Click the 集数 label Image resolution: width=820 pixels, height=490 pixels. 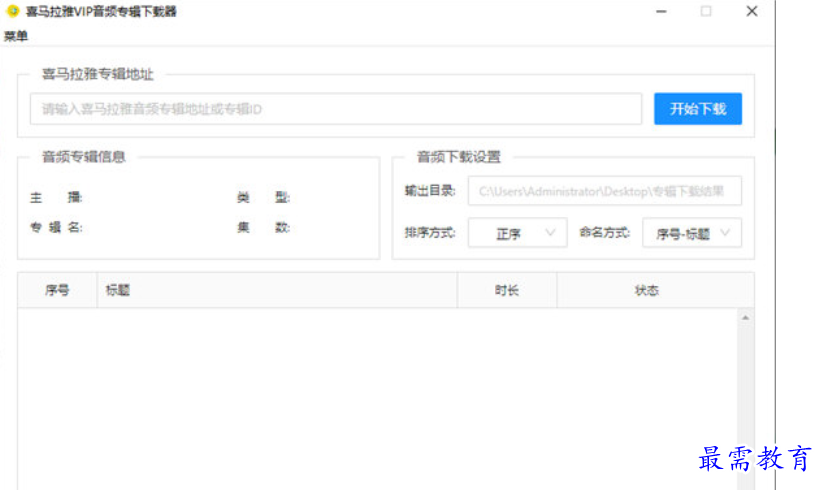click(x=264, y=227)
